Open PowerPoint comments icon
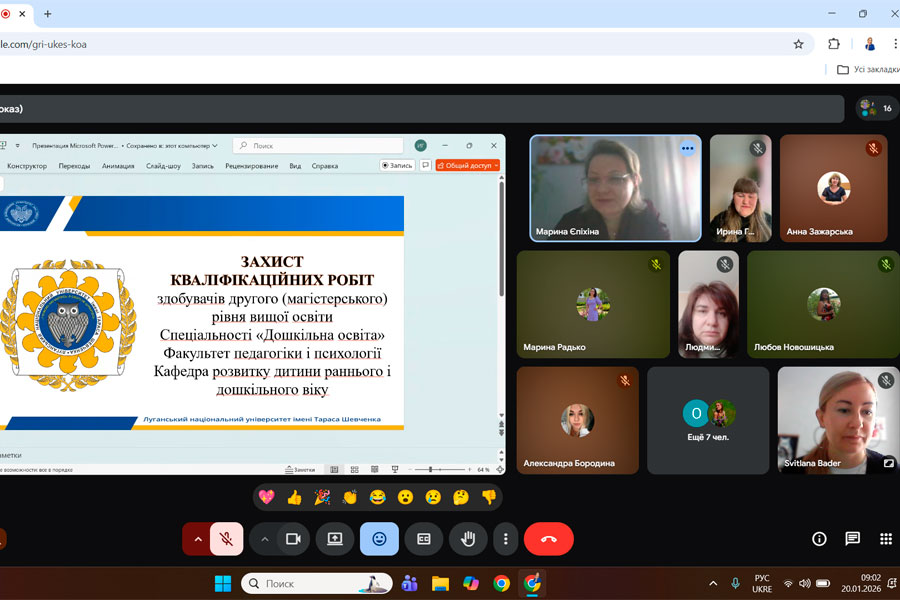This screenshot has height=600, width=900. click(x=425, y=165)
